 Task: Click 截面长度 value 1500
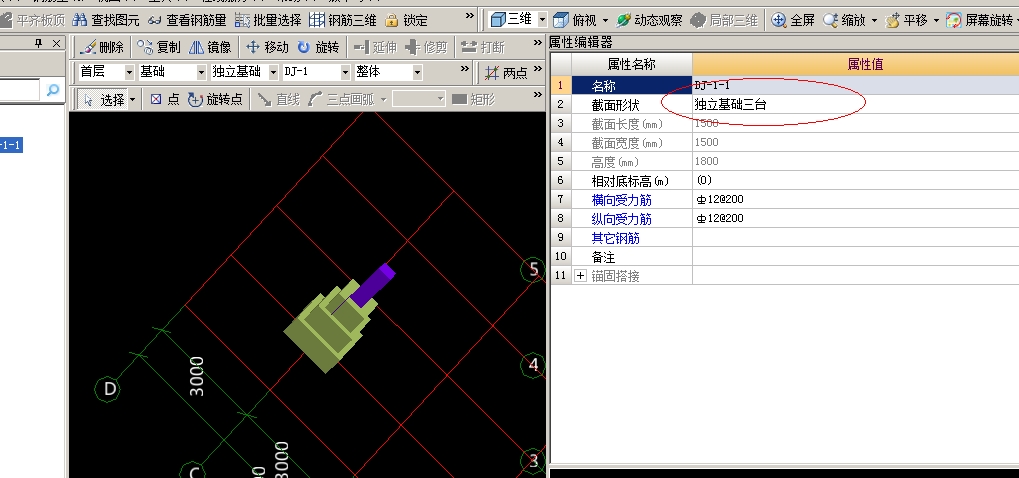coord(706,123)
